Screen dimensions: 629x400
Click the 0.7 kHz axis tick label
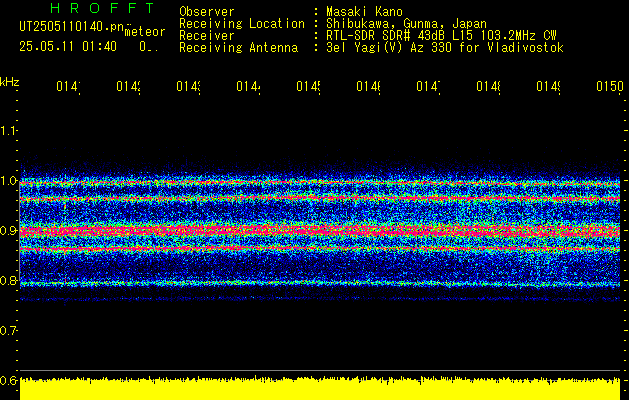click(8, 330)
